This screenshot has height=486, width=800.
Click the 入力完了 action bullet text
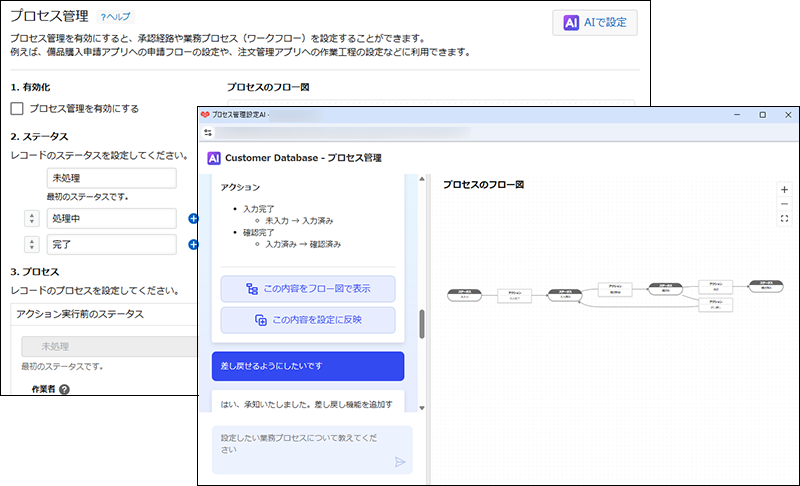coord(259,209)
